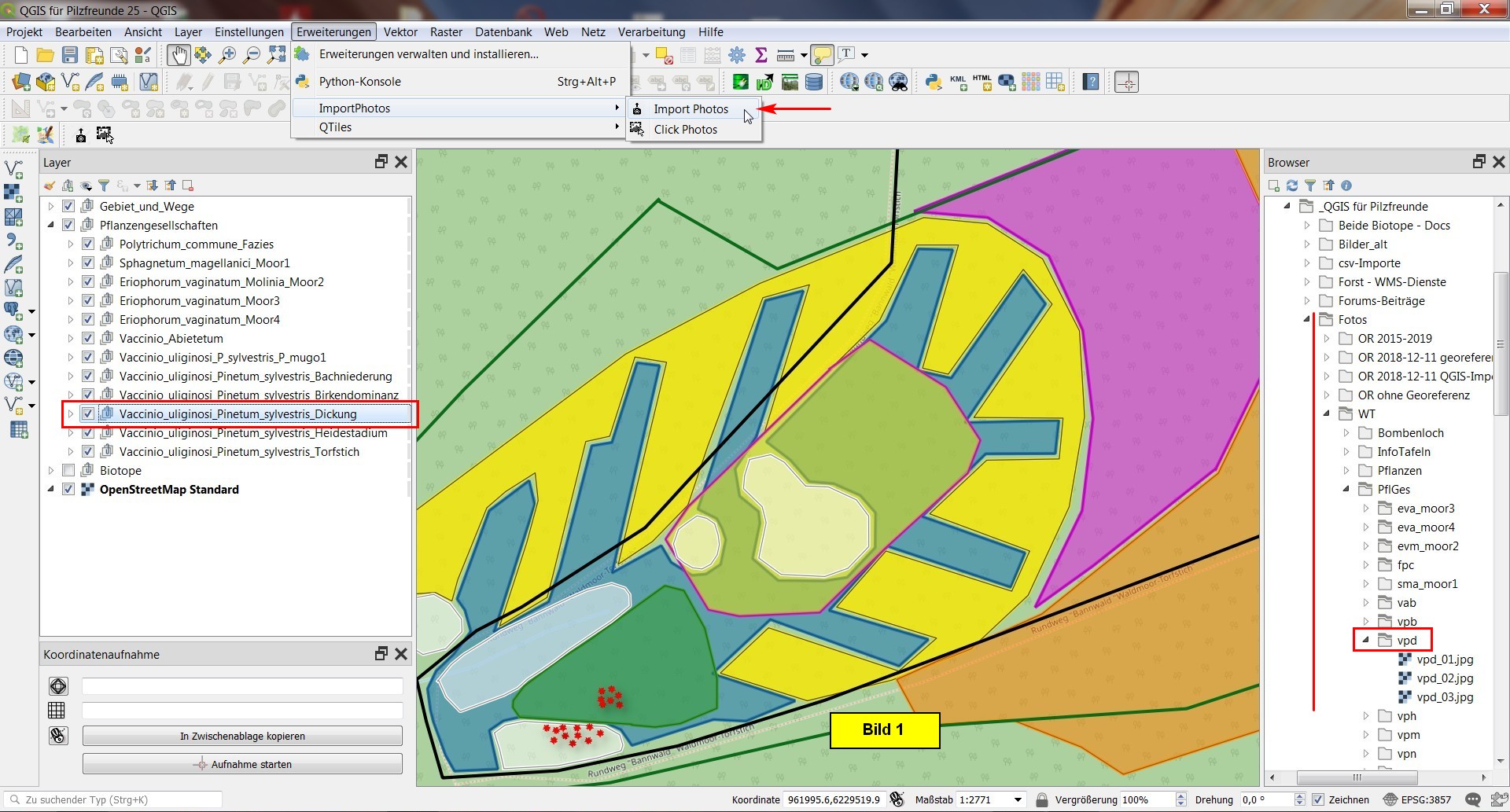This screenshot has height=812, width=1510.
Task: Open the Maßstab scale dropdown
Action: tap(1018, 799)
